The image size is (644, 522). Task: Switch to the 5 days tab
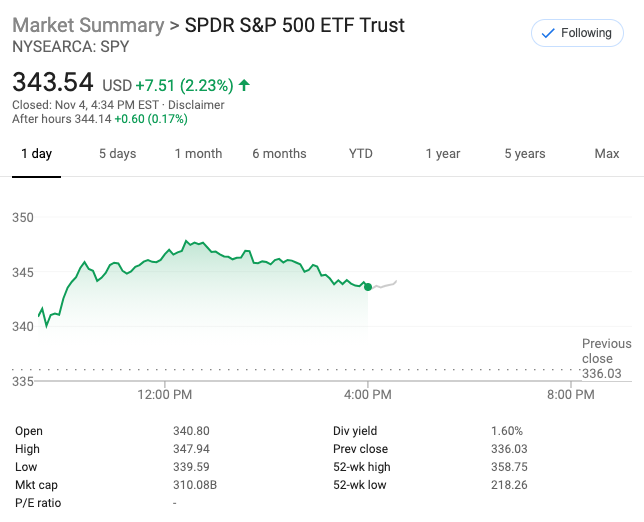(117, 154)
